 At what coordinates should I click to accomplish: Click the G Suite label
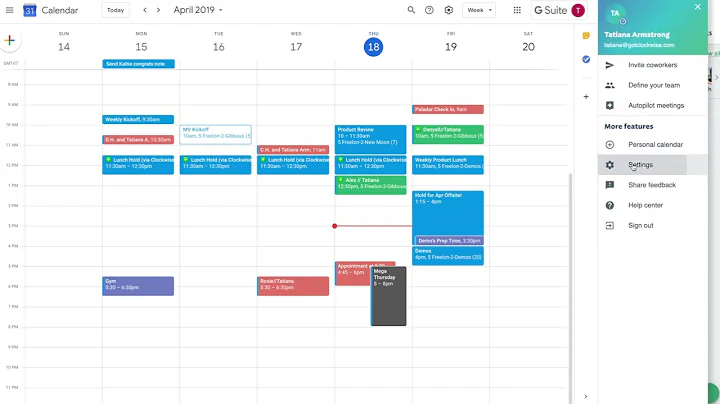click(550, 10)
